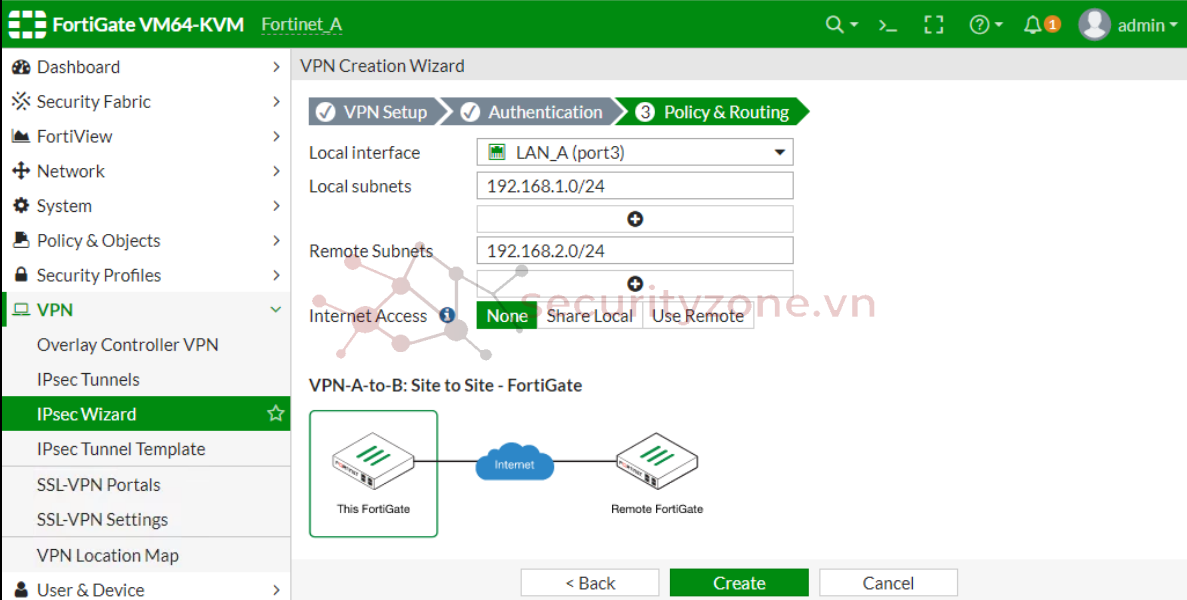Expand the Dashboard menu chevron
The width and height of the screenshot is (1187, 600).
pos(276,67)
